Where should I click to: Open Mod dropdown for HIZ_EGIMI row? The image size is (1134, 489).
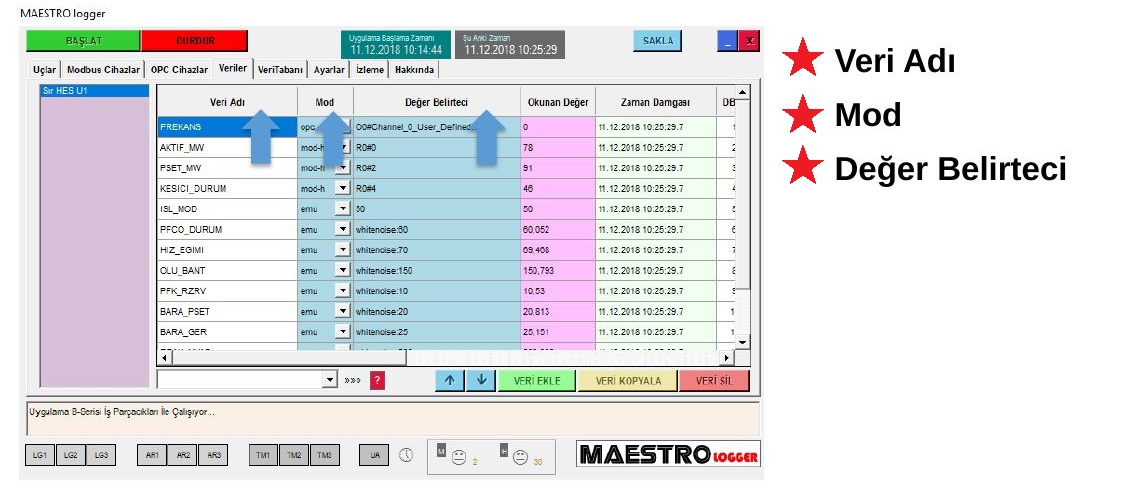tap(343, 250)
